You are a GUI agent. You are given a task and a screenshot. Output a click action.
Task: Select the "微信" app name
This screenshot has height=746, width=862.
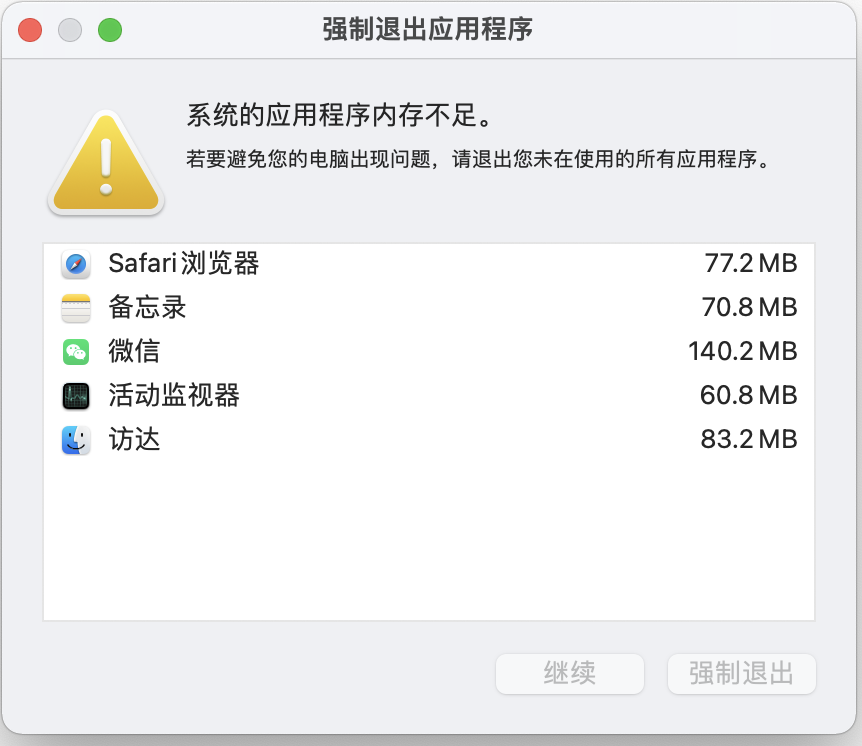(134, 352)
